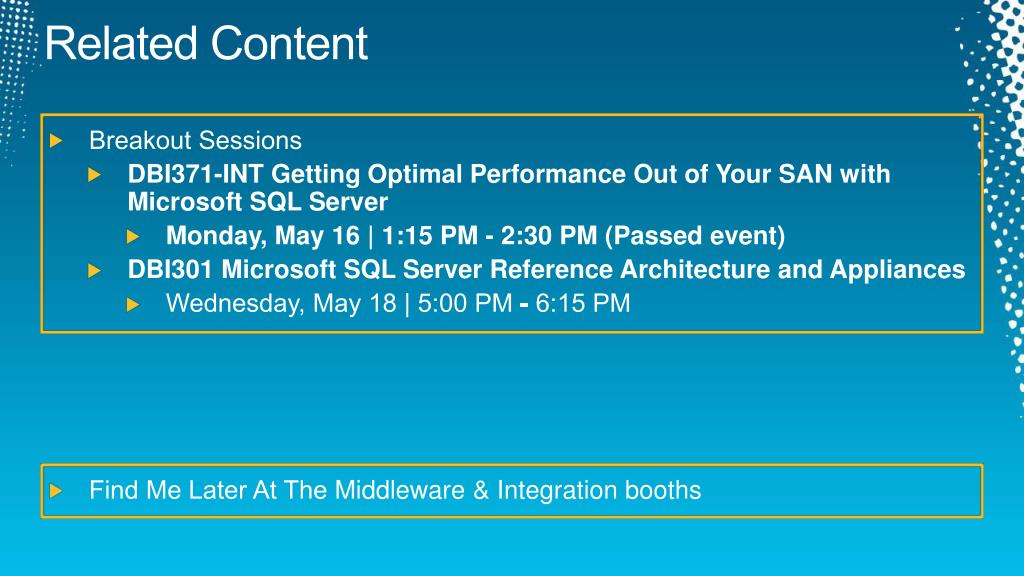Click the (Passed event) label
The image size is (1024, 576).
694,236
